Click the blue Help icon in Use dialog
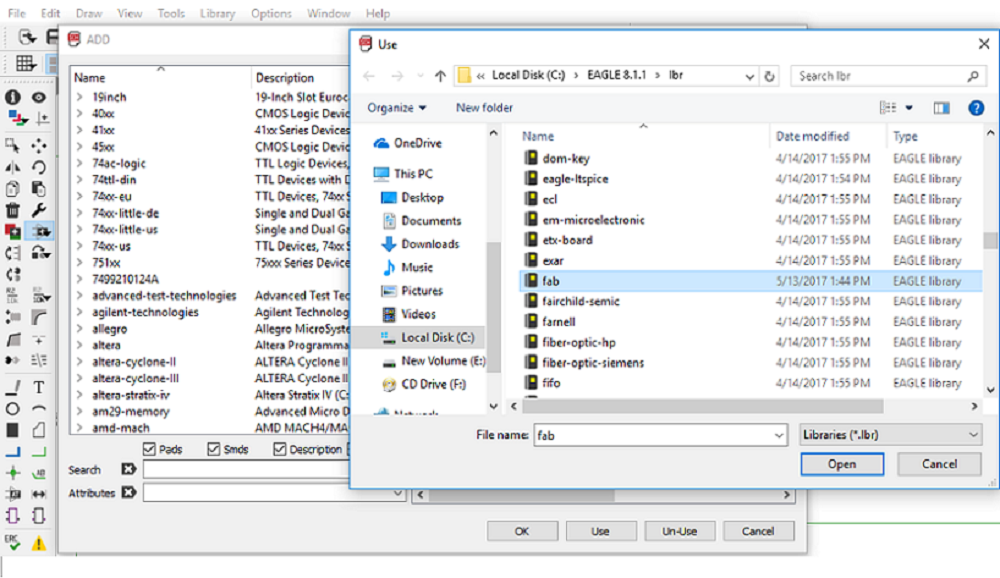This screenshot has height=578, width=1000. click(976, 108)
